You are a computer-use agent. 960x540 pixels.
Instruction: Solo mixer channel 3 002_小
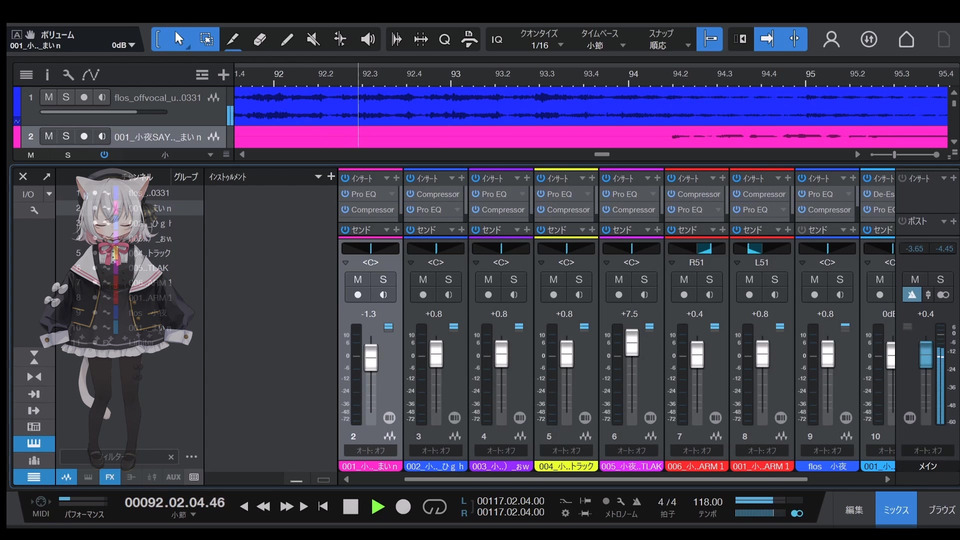tap(448, 279)
